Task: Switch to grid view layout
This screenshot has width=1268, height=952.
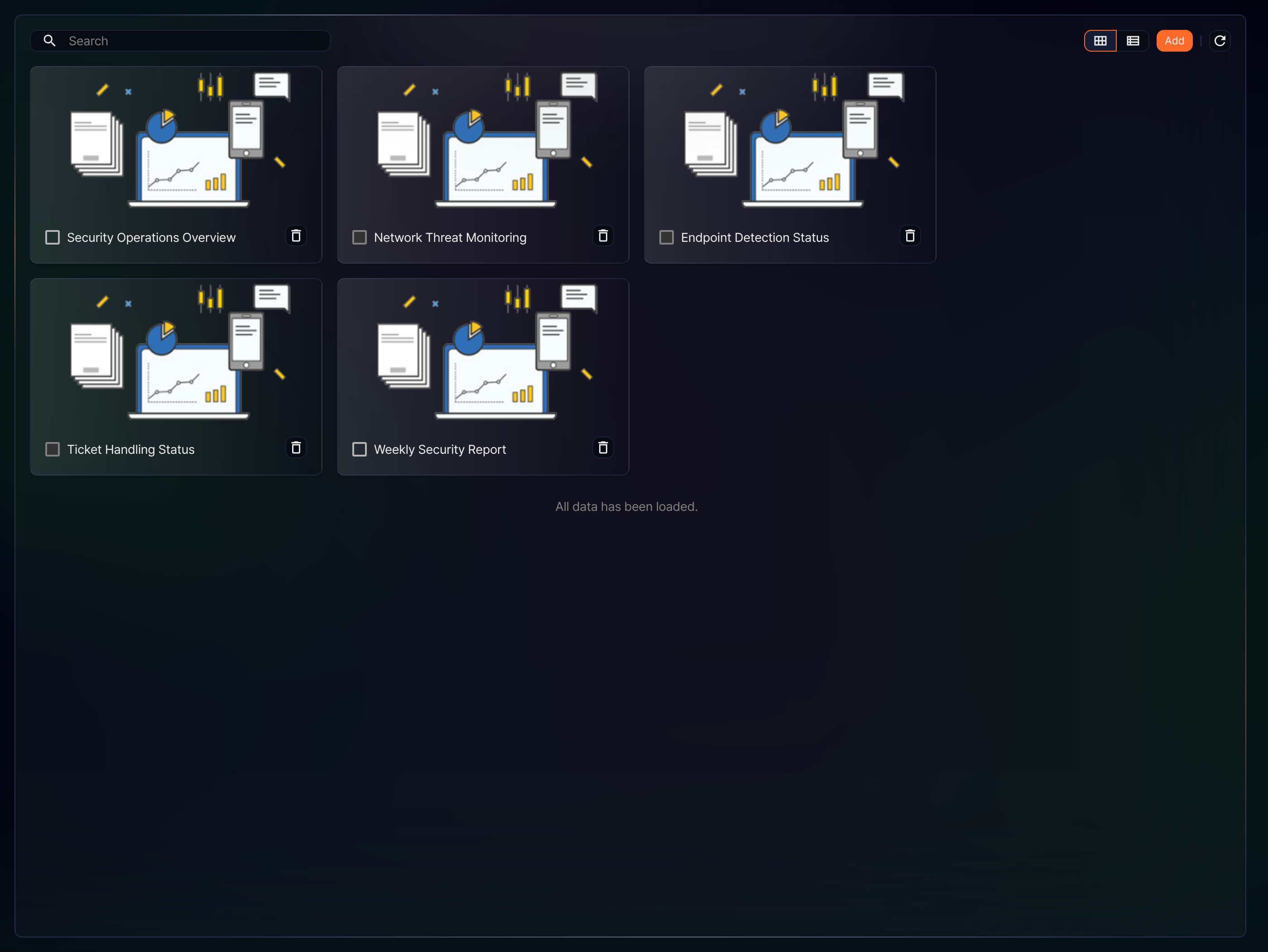Action: 1100,41
